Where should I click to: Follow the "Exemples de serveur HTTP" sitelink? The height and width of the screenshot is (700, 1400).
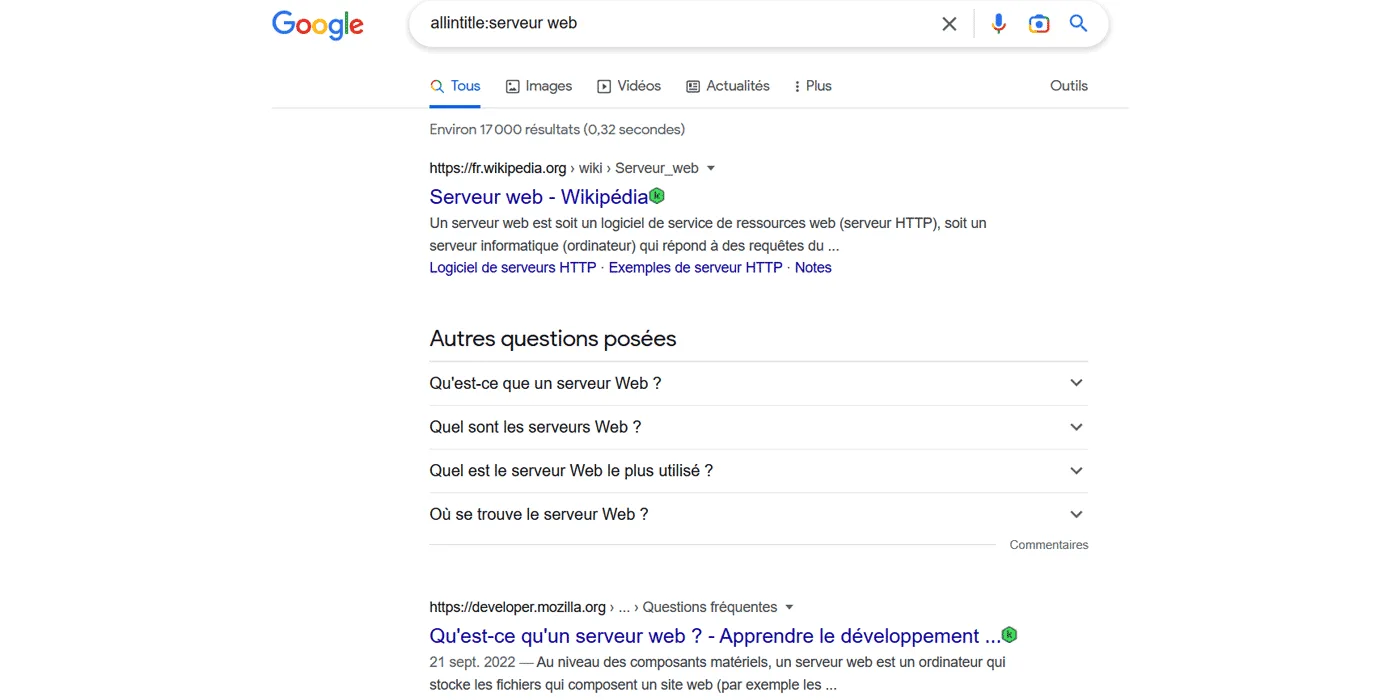coord(695,268)
